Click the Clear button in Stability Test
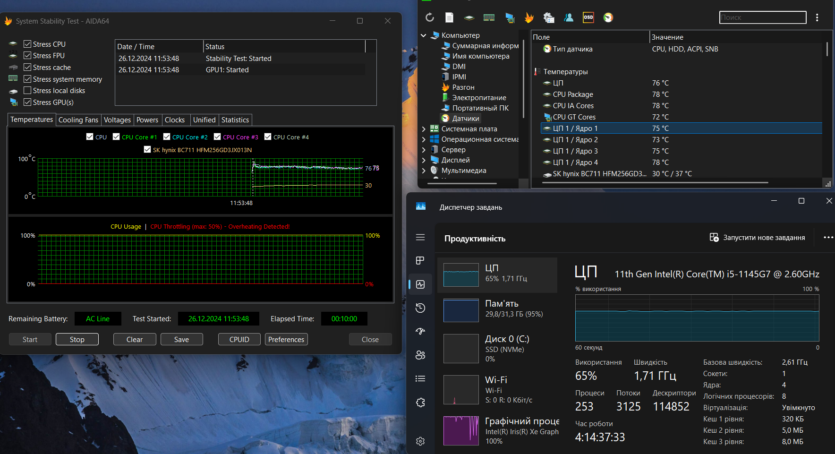 click(134, 340)
